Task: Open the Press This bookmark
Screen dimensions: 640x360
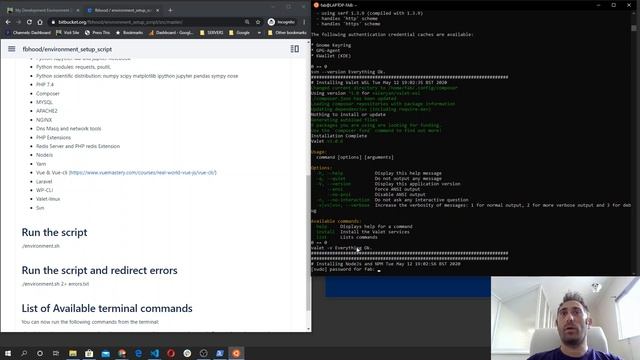Action: click(97, 33)
